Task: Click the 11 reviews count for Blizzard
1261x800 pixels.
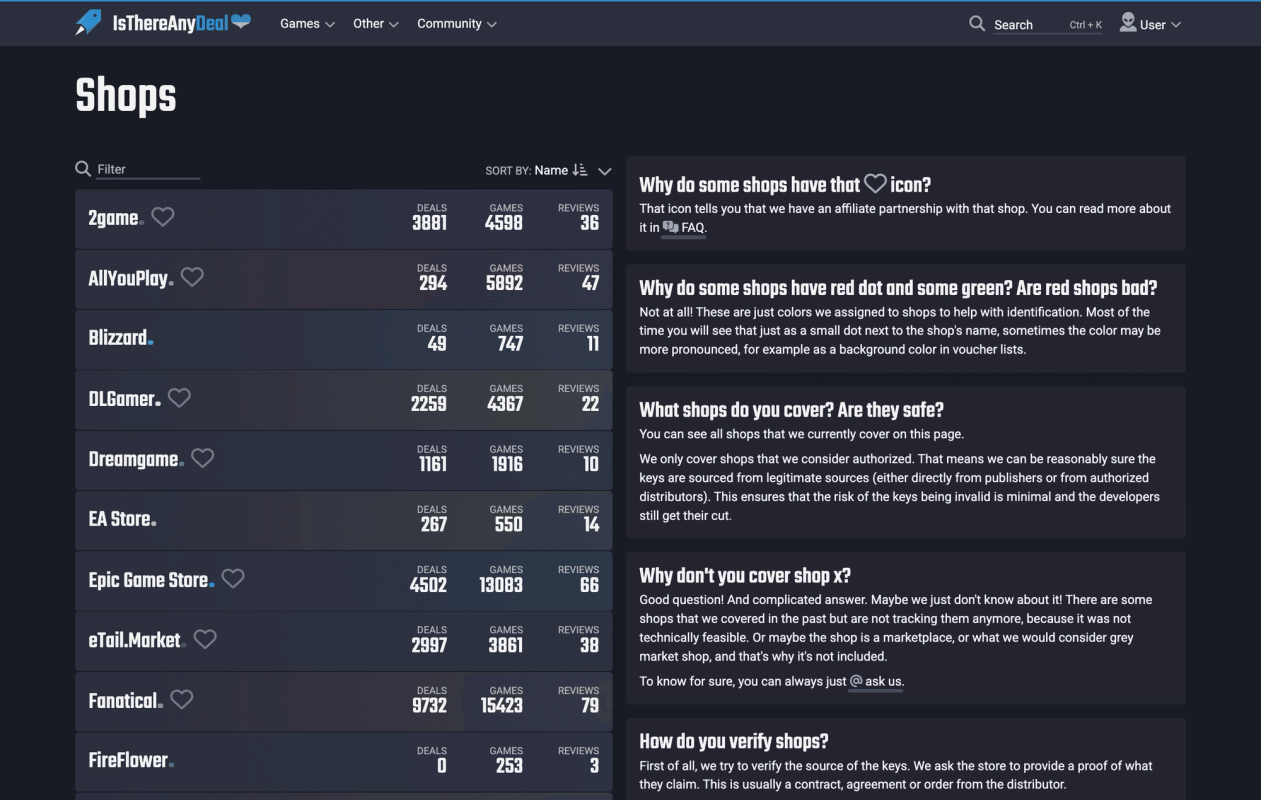Action: coord(593,343)
